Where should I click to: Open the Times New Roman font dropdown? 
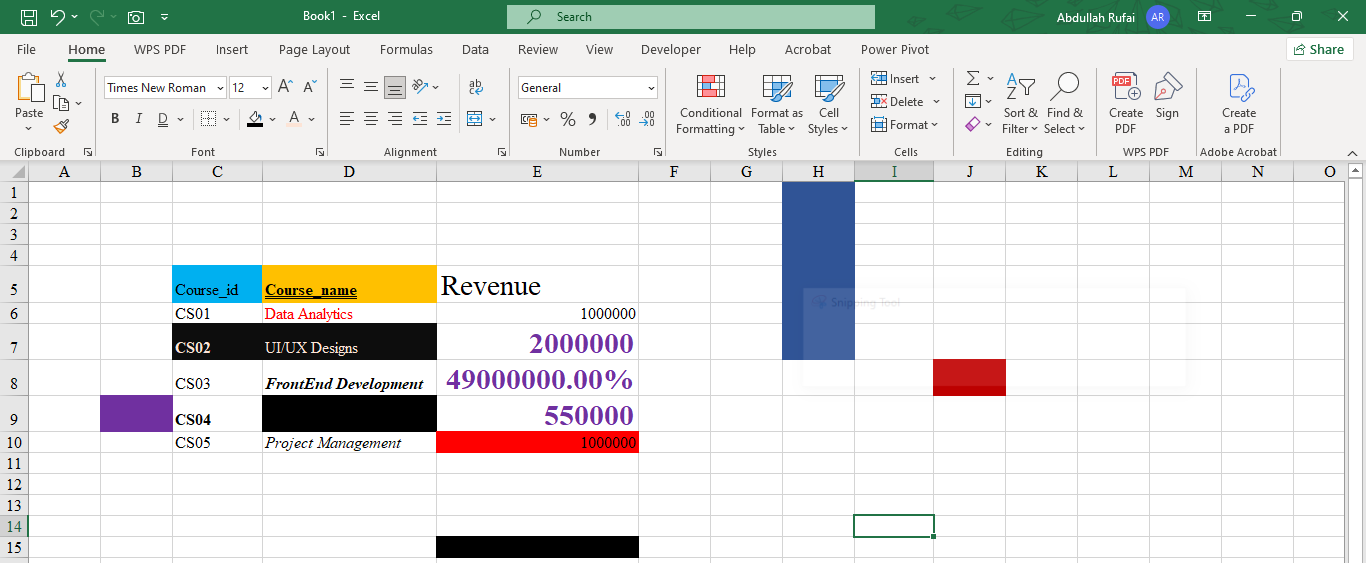click(165, 88)
